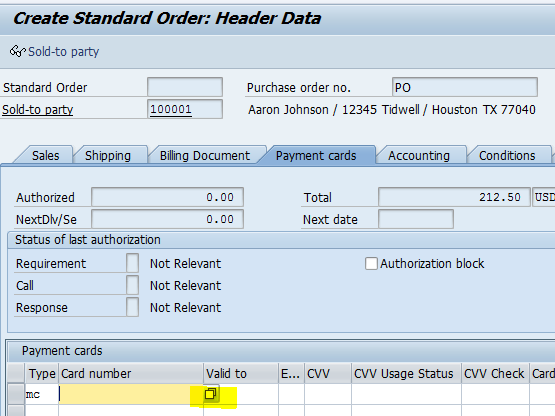Click the card Type cell containing mc
Image resolution: width=555 pixels, height=416 pixels.
[42, 394]
